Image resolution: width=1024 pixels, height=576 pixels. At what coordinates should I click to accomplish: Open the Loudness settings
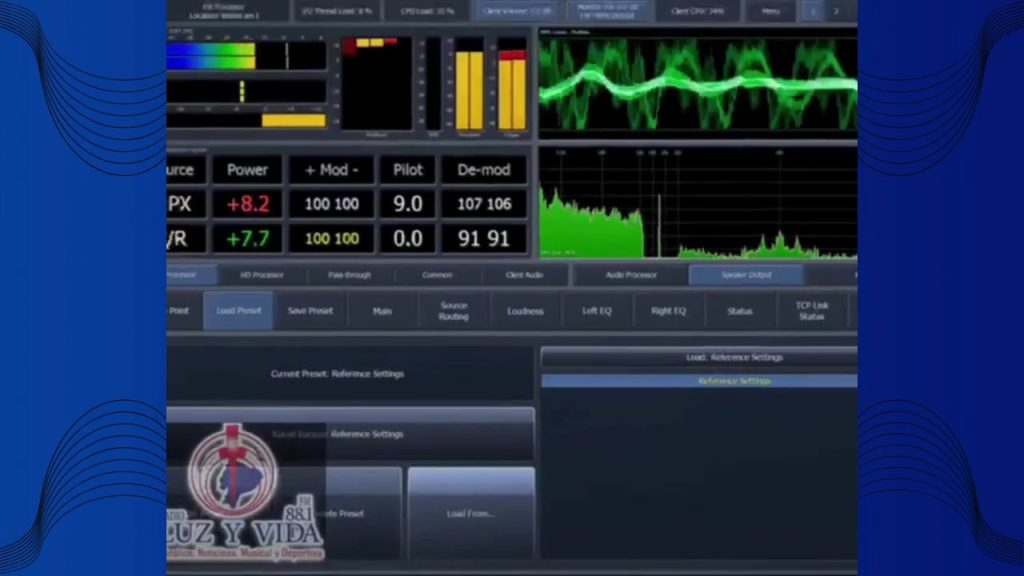pyautogui.click(x=525, y=311)
